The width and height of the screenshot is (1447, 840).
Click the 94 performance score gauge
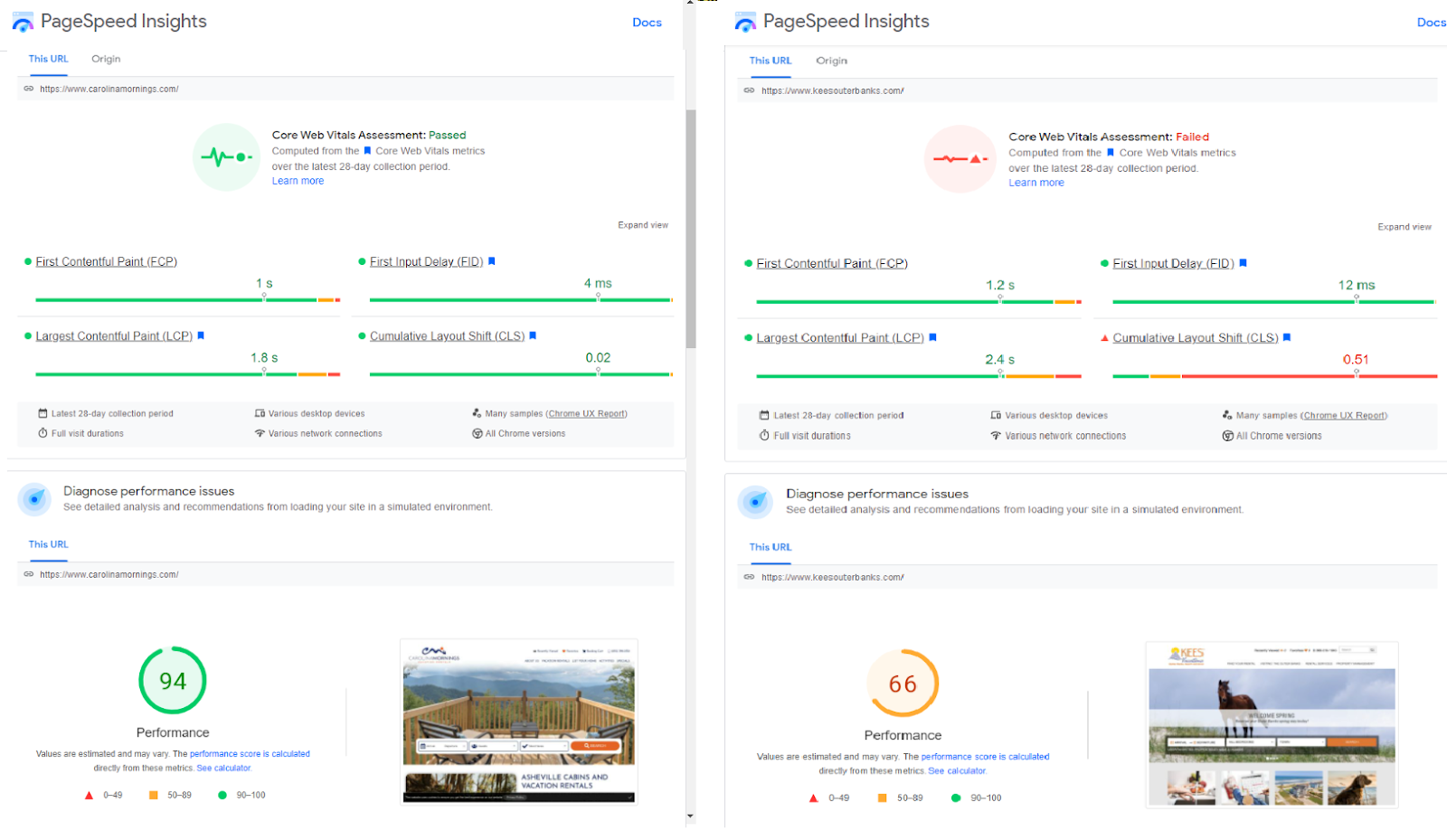click(173, 680)
